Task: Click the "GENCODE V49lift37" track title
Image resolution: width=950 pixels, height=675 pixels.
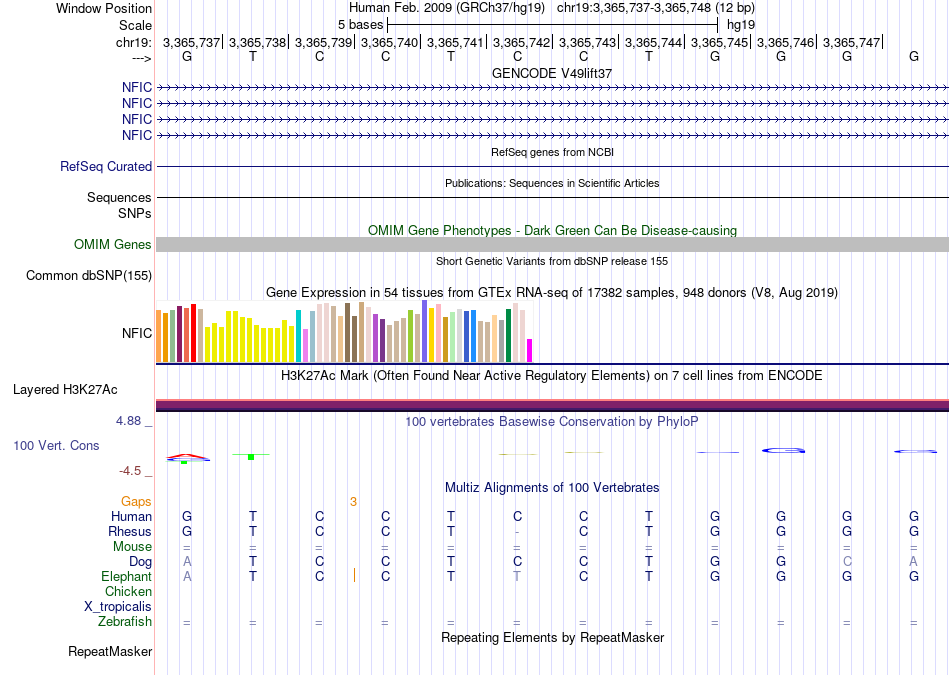Action: 552,73
